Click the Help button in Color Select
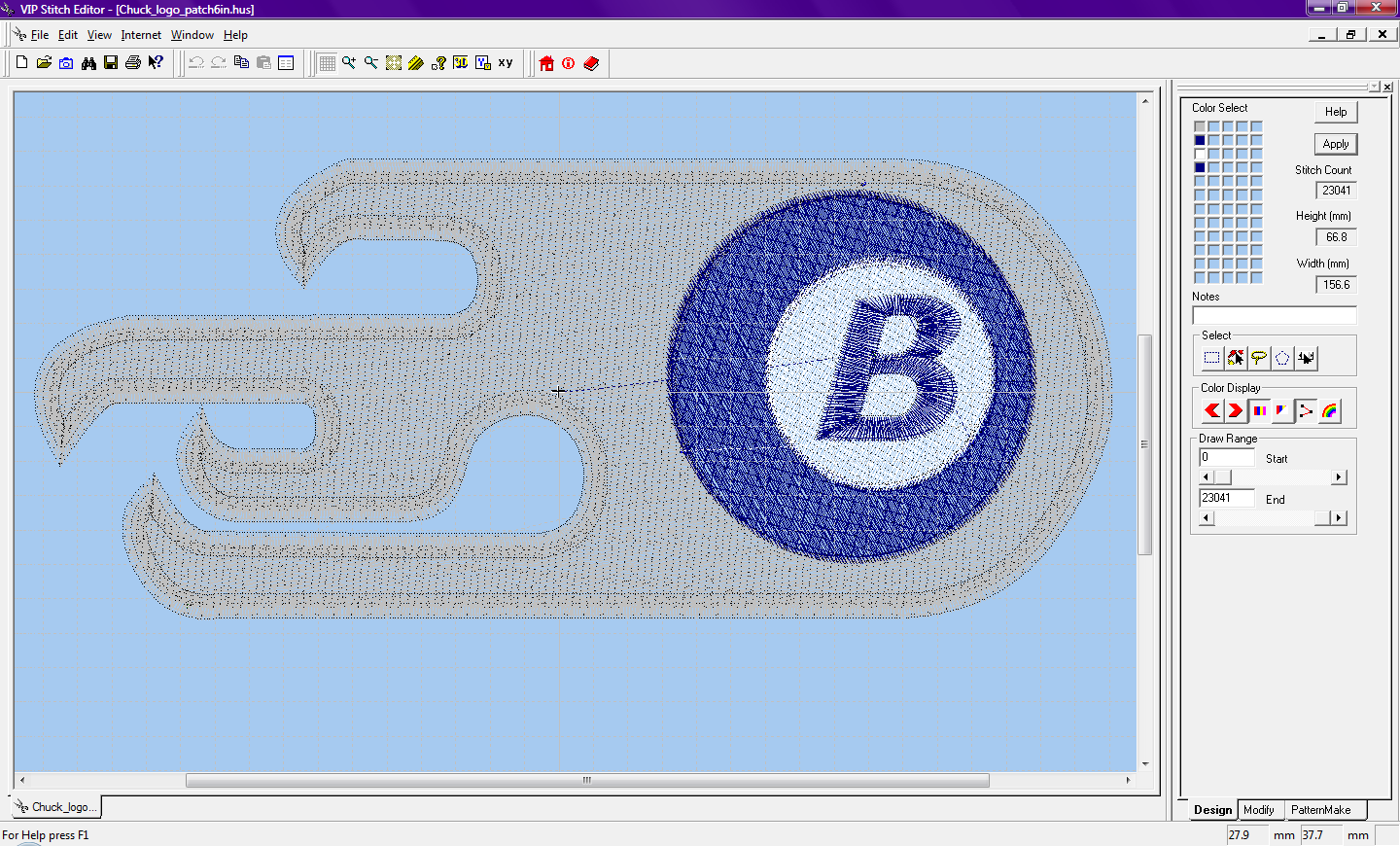Viewport: 1400px width, 846px height. 1336,112
